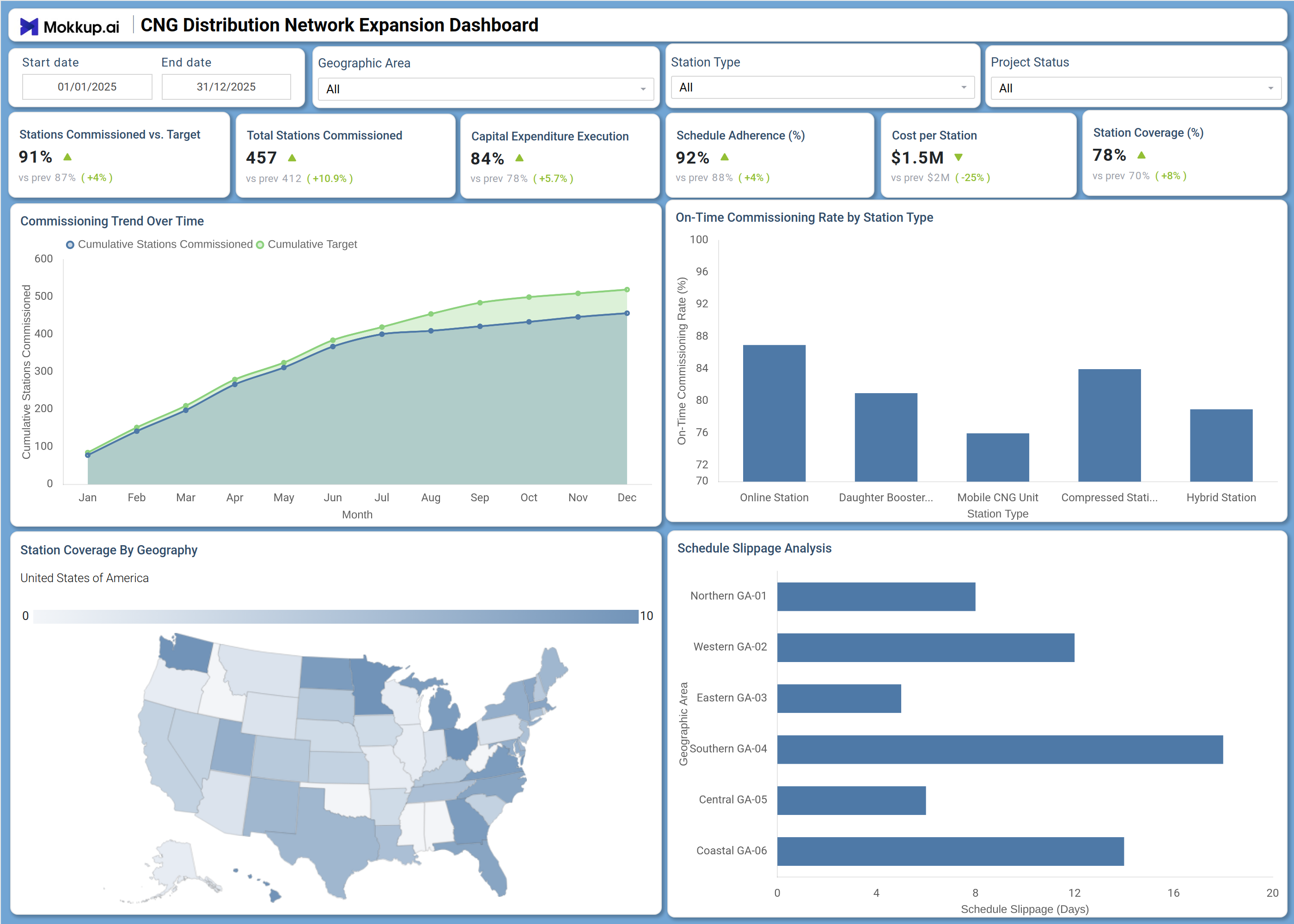Click the Western GA-02 slippage bar
The height and width of the screenshot is (924, 1294).
(x=925, y=647)
